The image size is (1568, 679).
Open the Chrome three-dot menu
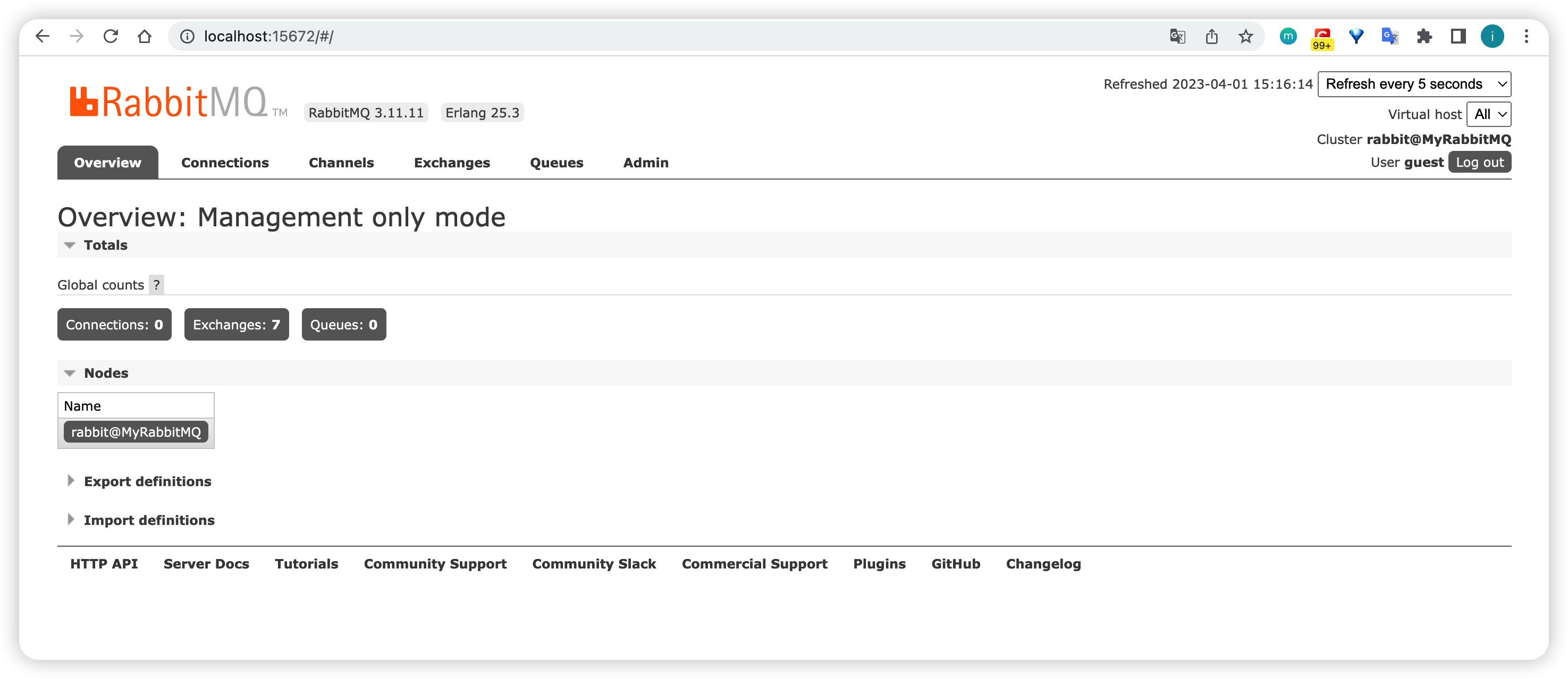tap(1527, 37)
